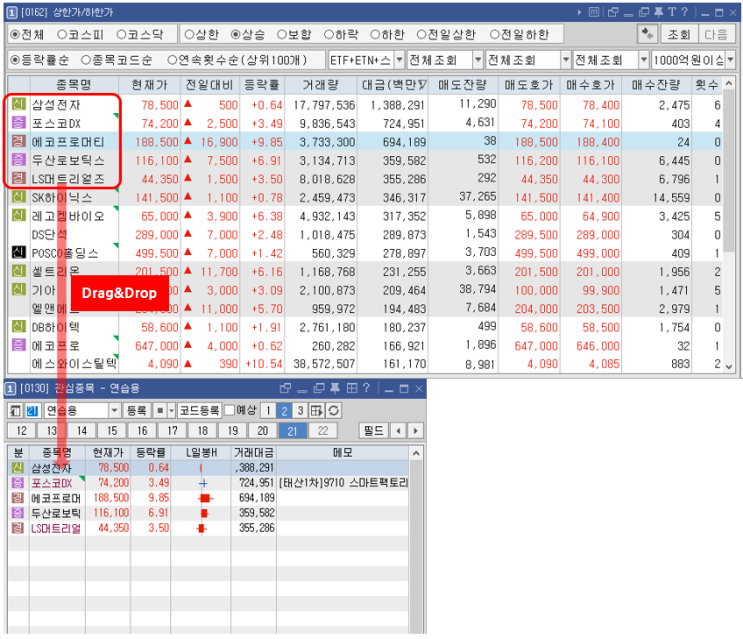Viewport: 743px width, 639px height.
Task: Click the play arrow in 0162 title bar
Action: [x=579, y=12]
